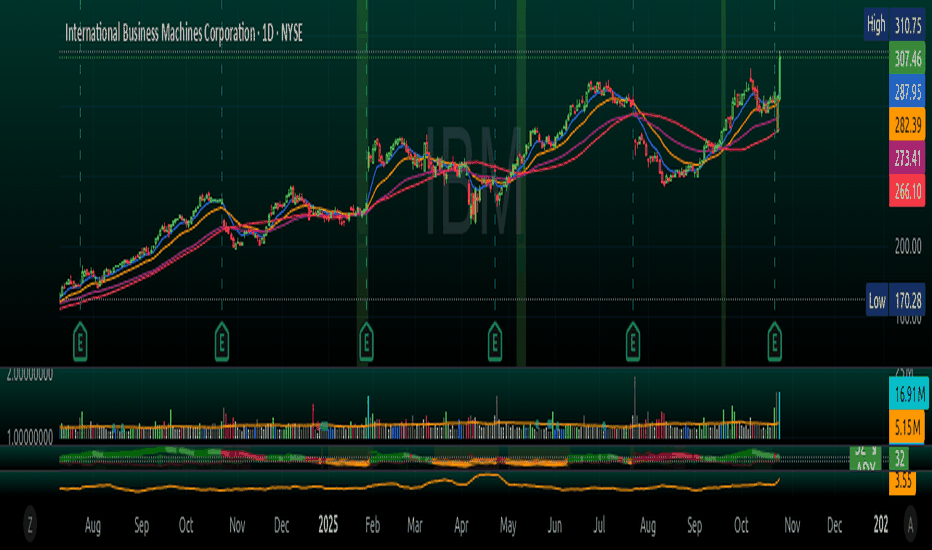Click the green 32 indicator value label
The width and height of the screenshot is (932, 550).
click(899, 458)
